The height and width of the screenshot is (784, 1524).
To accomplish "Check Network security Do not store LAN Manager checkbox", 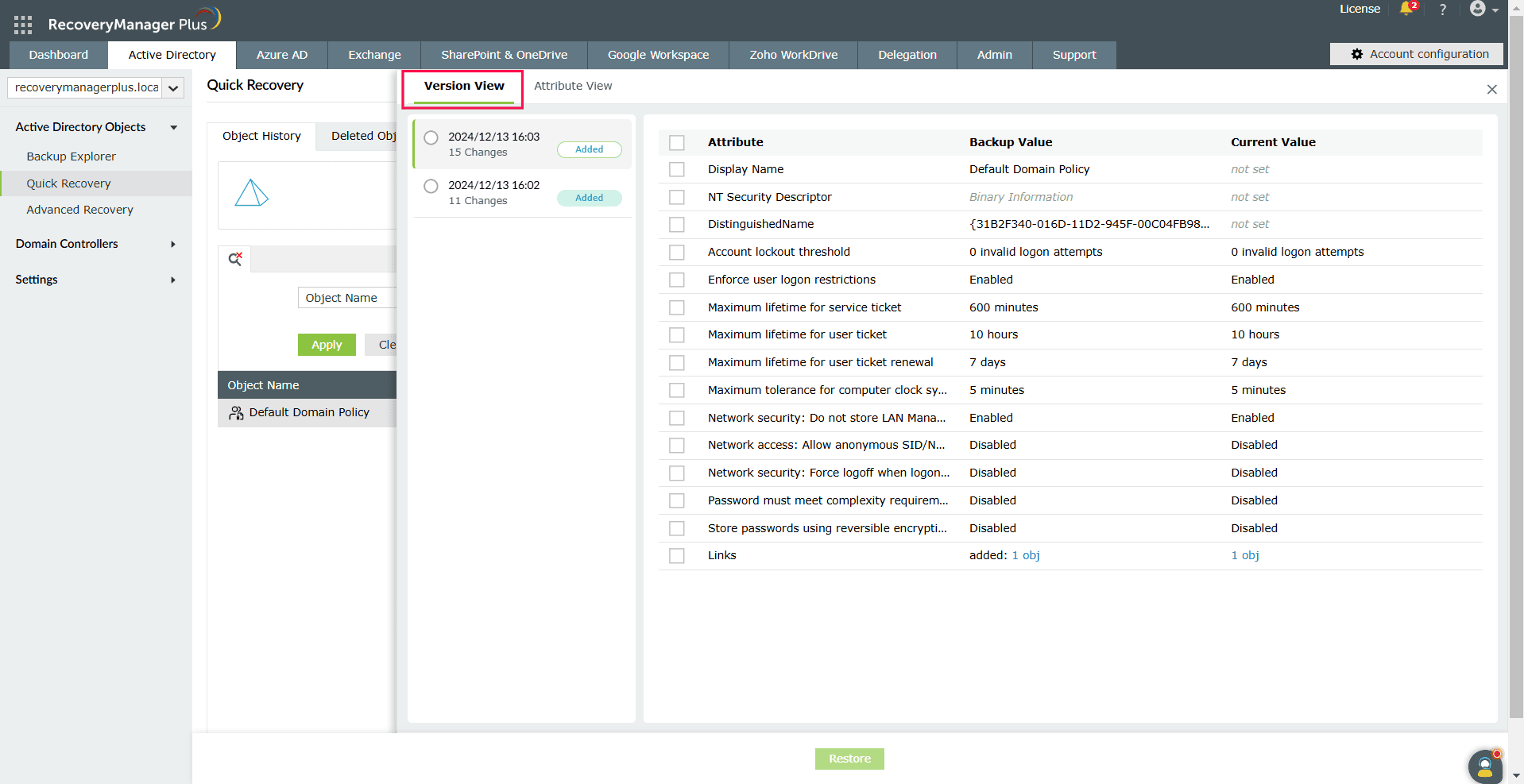I will coord(677,419).
